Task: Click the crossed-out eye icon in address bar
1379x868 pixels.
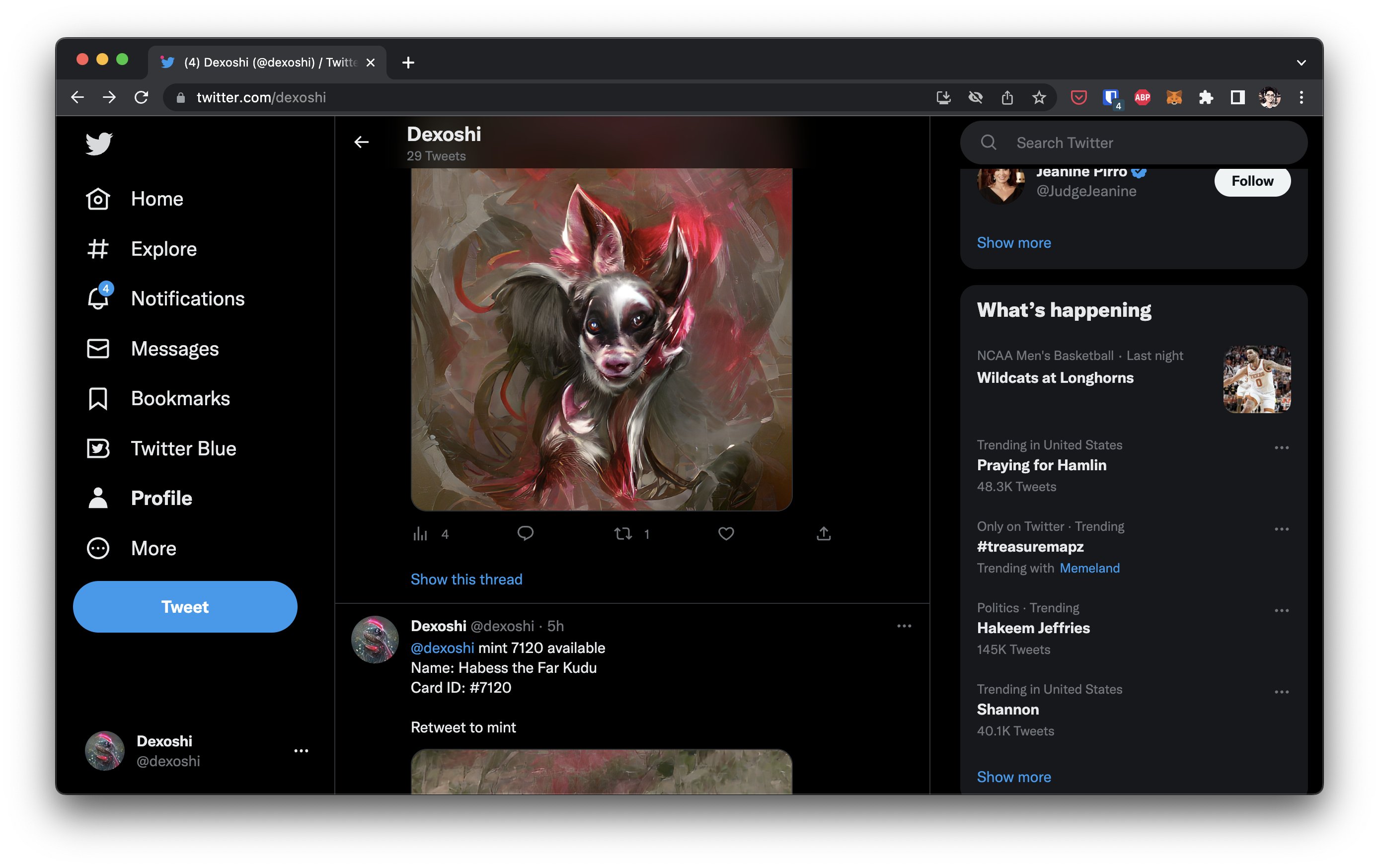Action: tap(975, 97)
